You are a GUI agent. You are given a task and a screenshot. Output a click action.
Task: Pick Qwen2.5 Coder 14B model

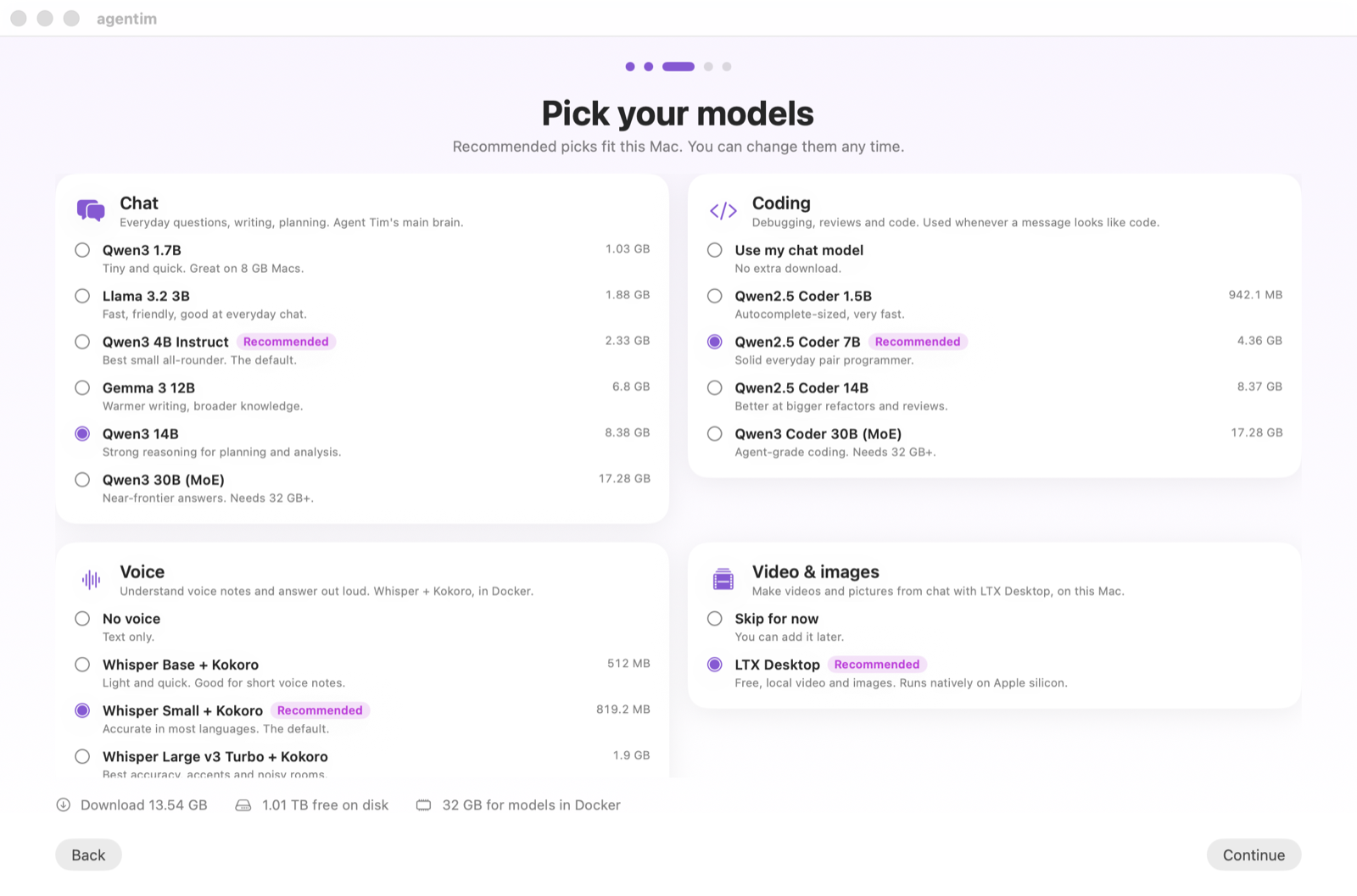tap(715, 387)
